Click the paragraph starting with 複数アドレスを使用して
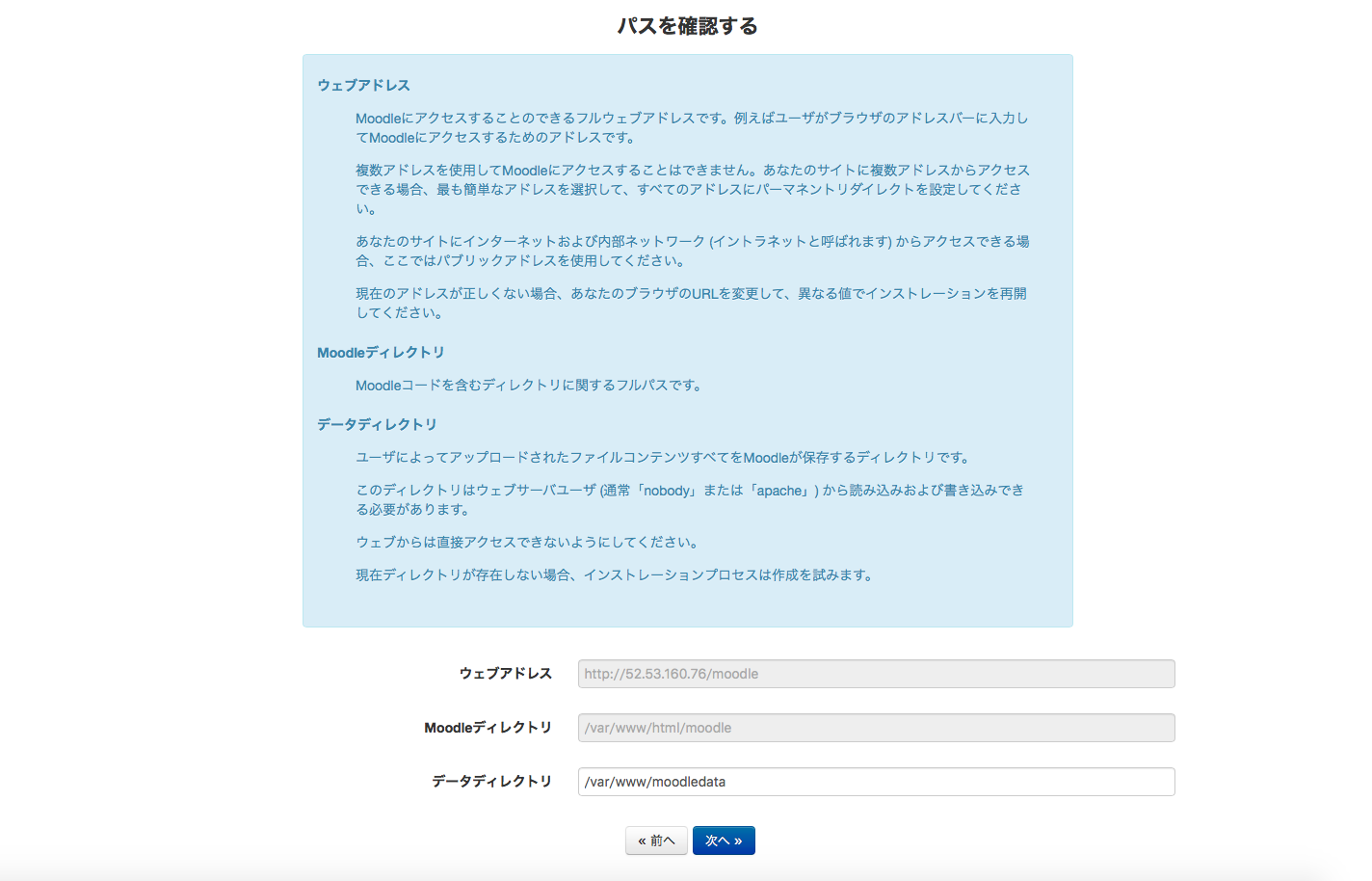 click(692, 189)
